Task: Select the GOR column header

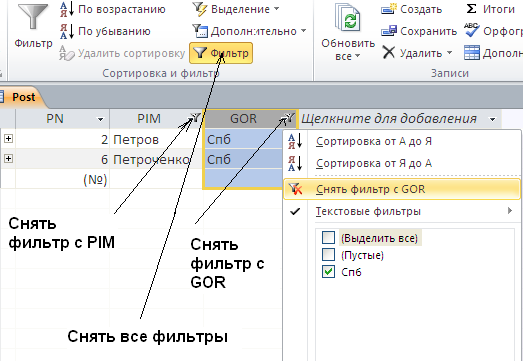Action: [243, 119]
